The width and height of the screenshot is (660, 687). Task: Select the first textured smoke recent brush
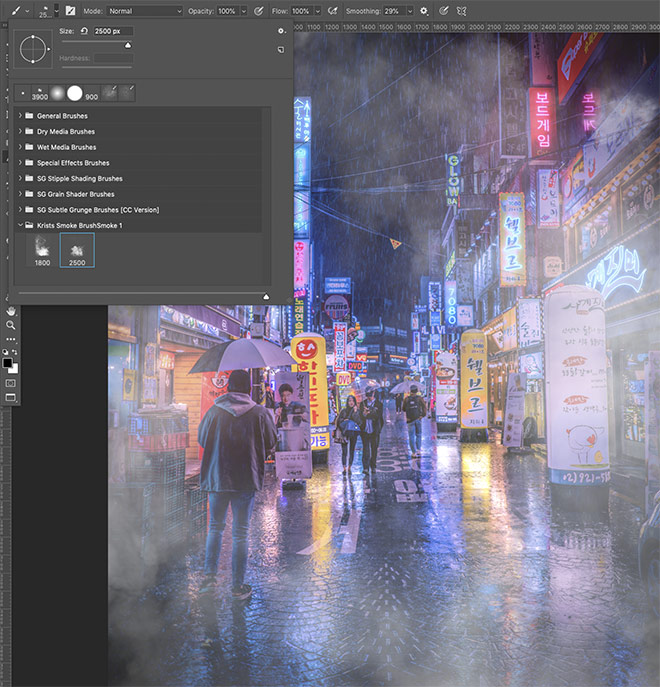click(109, 93)
